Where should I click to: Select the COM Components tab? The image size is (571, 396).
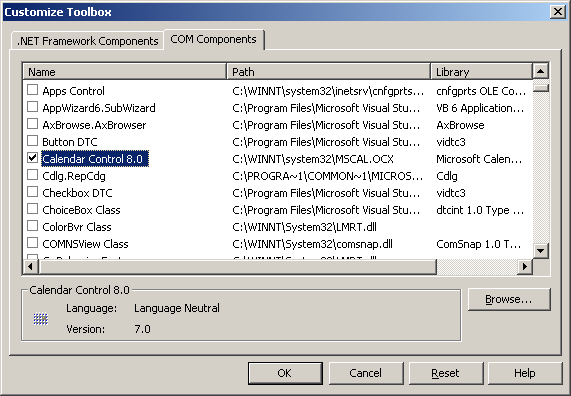pyautogui.click(x=213, y=39)
